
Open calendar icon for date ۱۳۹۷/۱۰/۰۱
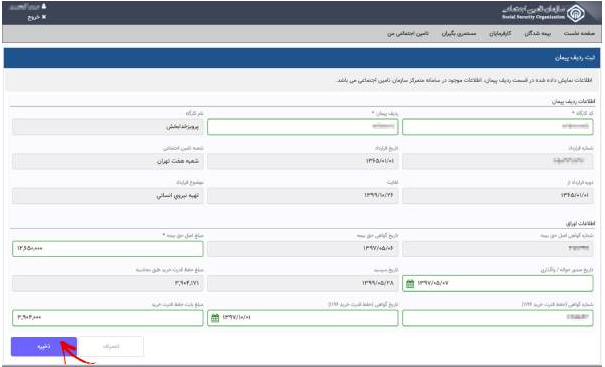point(215,318)
